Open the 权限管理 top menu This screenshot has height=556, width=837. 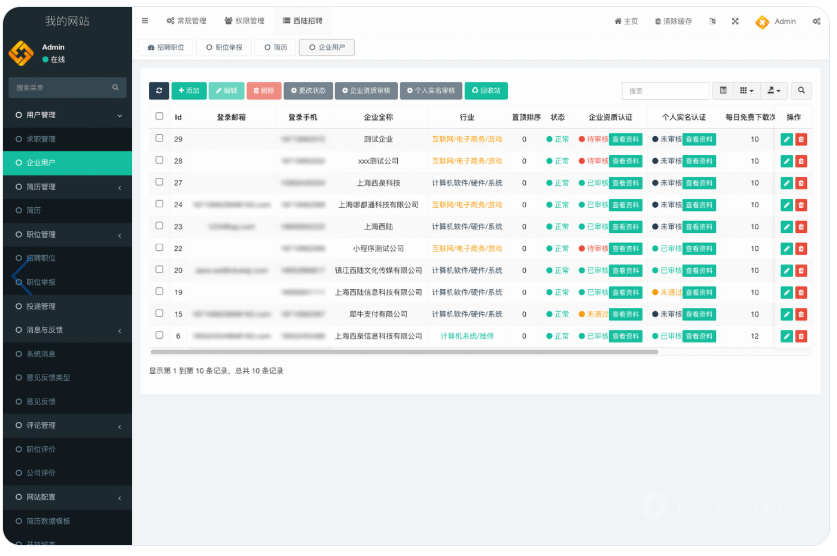click(x=245, y=21)
